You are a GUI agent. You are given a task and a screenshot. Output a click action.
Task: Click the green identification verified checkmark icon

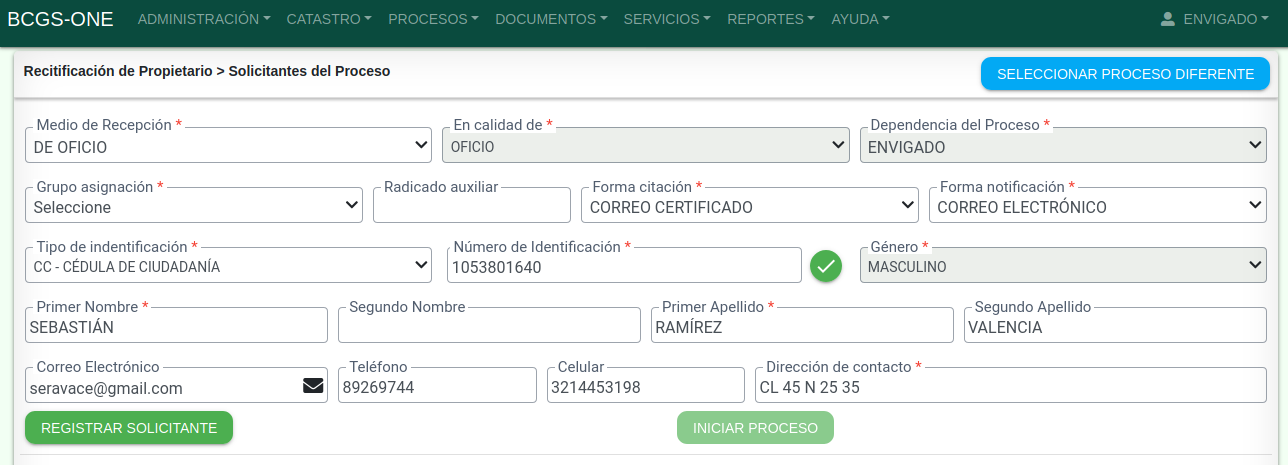(x=826, y=266)
